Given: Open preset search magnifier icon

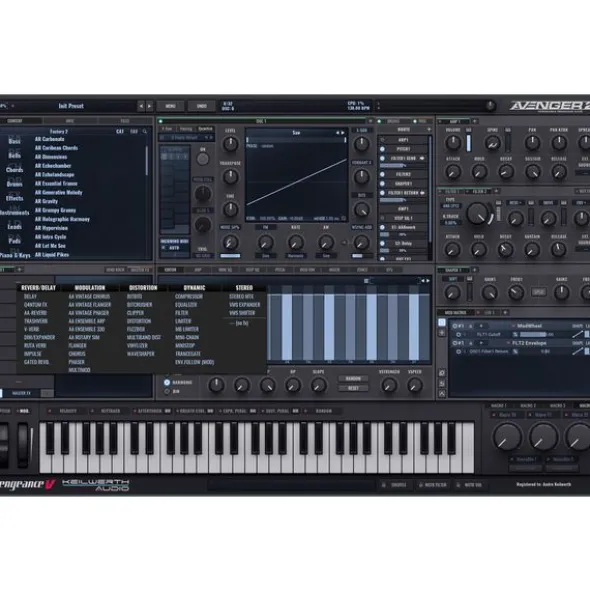Looking at the screenshot, I should pos(145,132).
